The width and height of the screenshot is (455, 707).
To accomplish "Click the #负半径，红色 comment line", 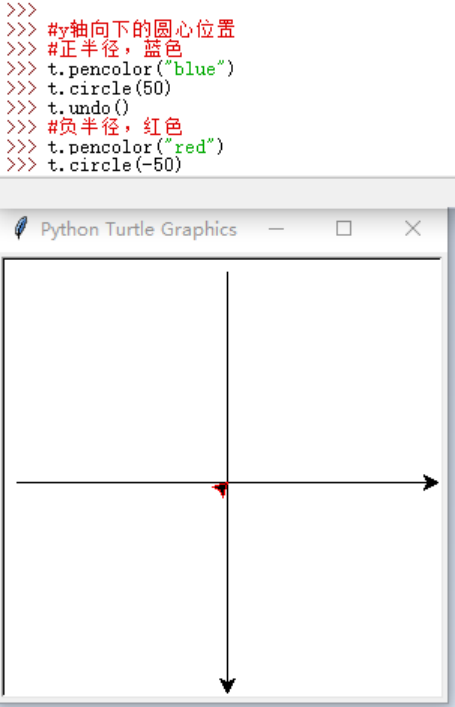I will 115,127.
